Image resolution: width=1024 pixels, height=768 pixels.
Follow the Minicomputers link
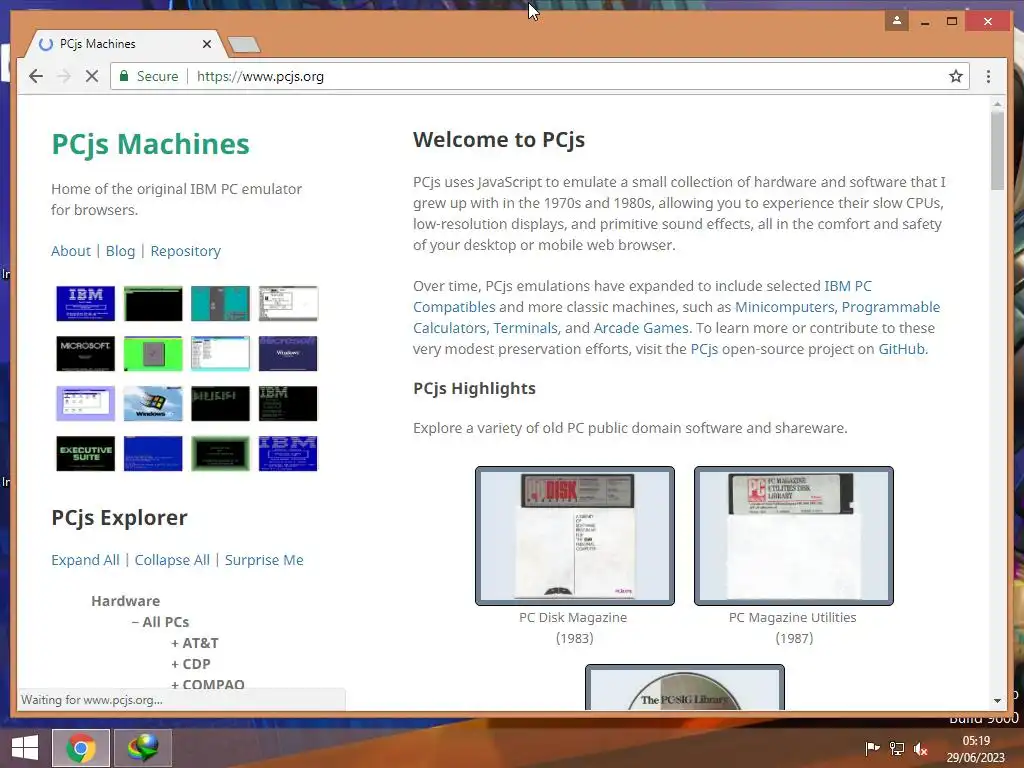pos(784,307)
